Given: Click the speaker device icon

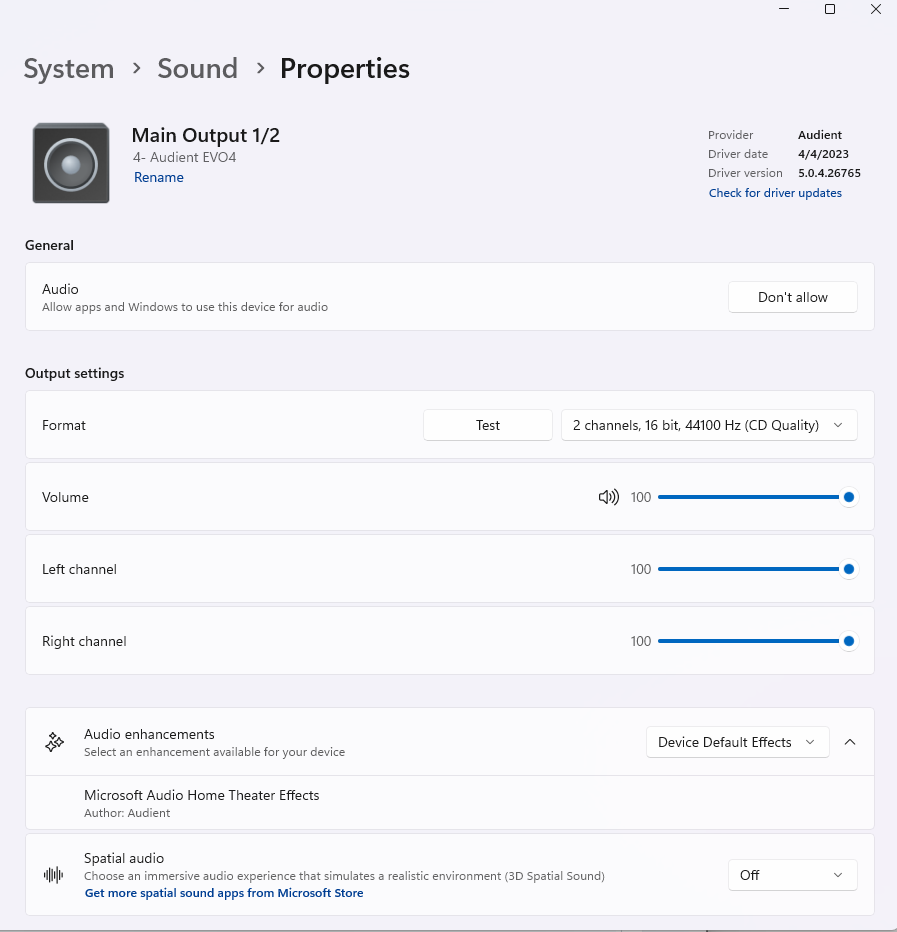Looking at the screenshot, I should tap(71, 163).
